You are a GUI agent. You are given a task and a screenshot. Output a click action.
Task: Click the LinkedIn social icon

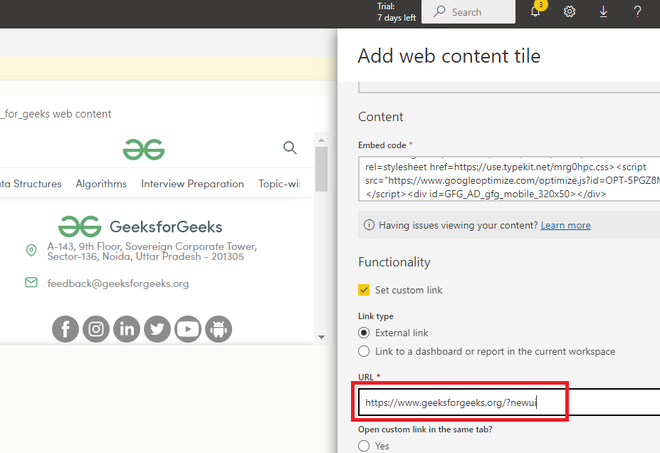[127, 328]
